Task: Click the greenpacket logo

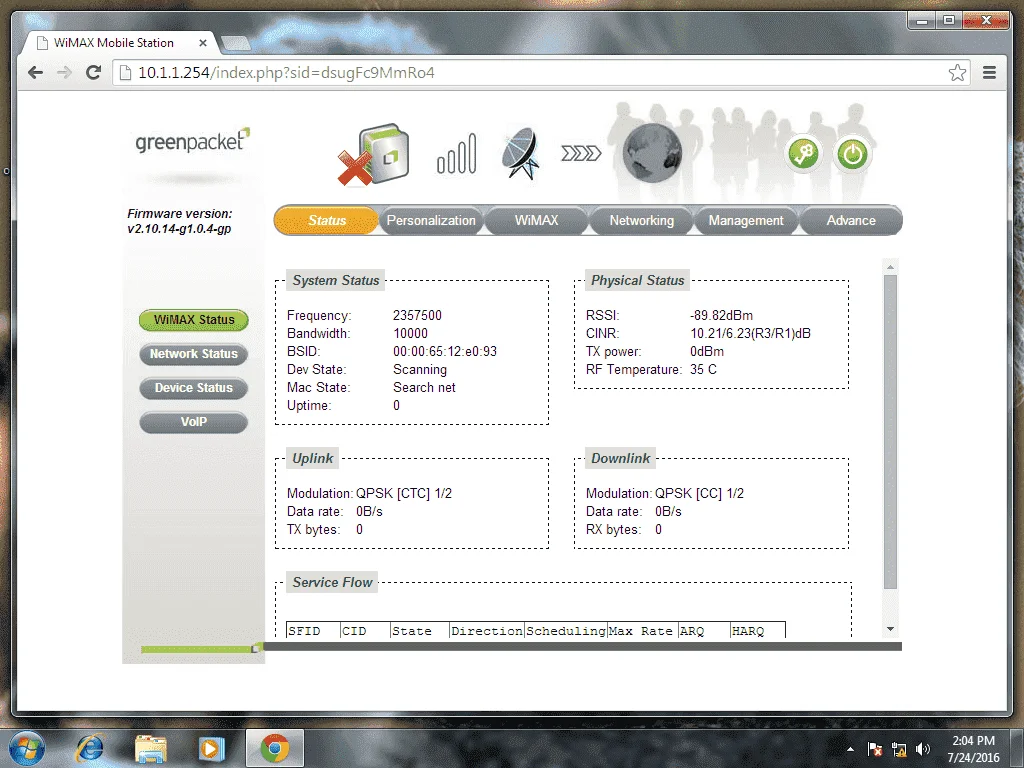Action: pos(192,140)
